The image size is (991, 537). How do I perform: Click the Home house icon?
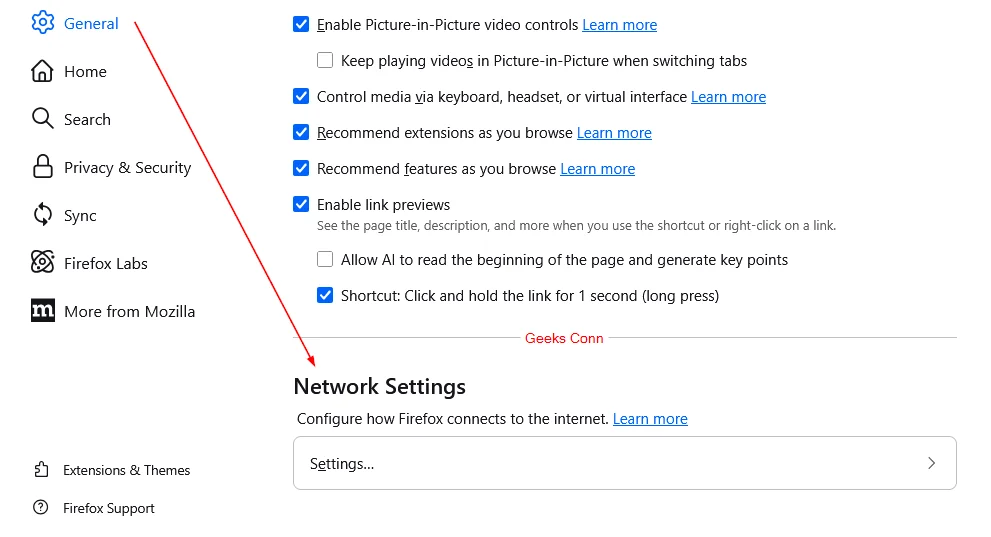point(42,71)
